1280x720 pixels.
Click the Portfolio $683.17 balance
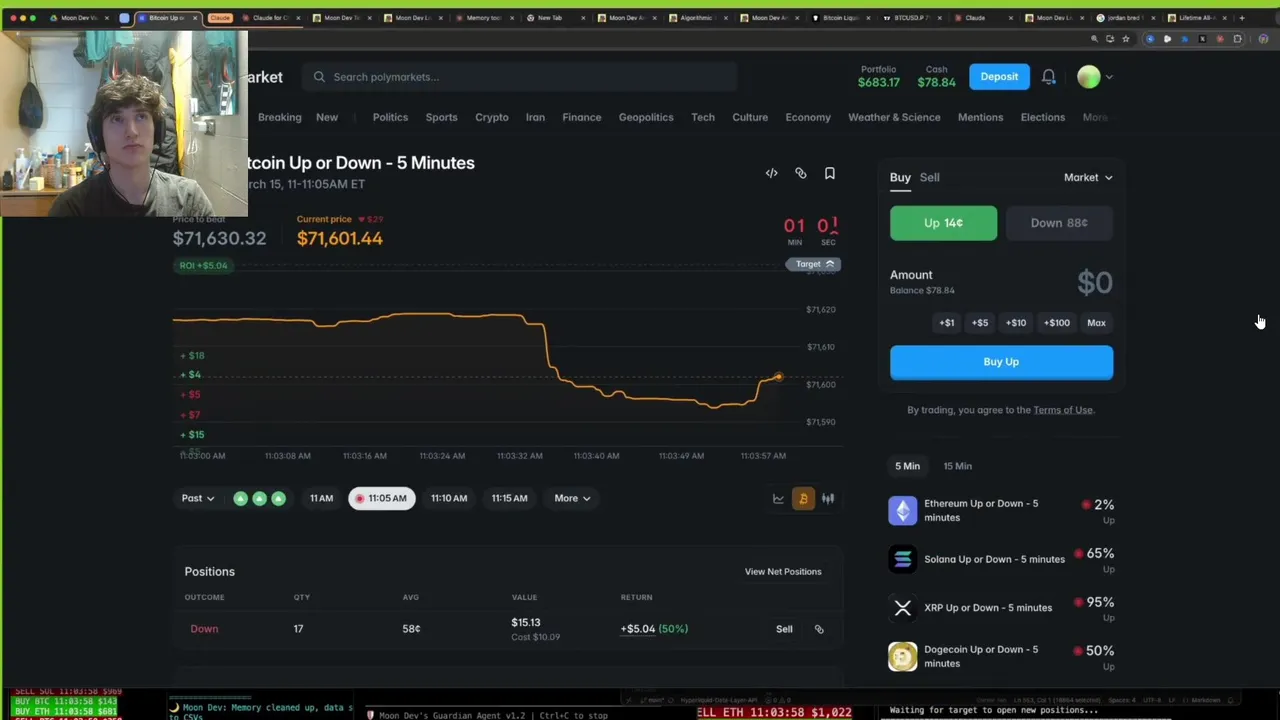pyautogui.click(x=879, y=77)
